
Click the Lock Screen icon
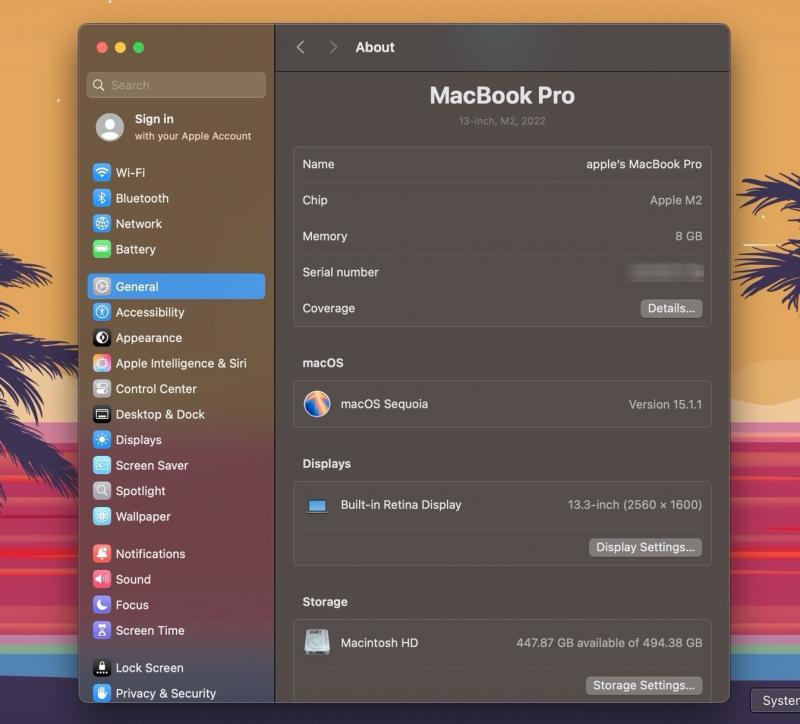[x=102, y=667]
